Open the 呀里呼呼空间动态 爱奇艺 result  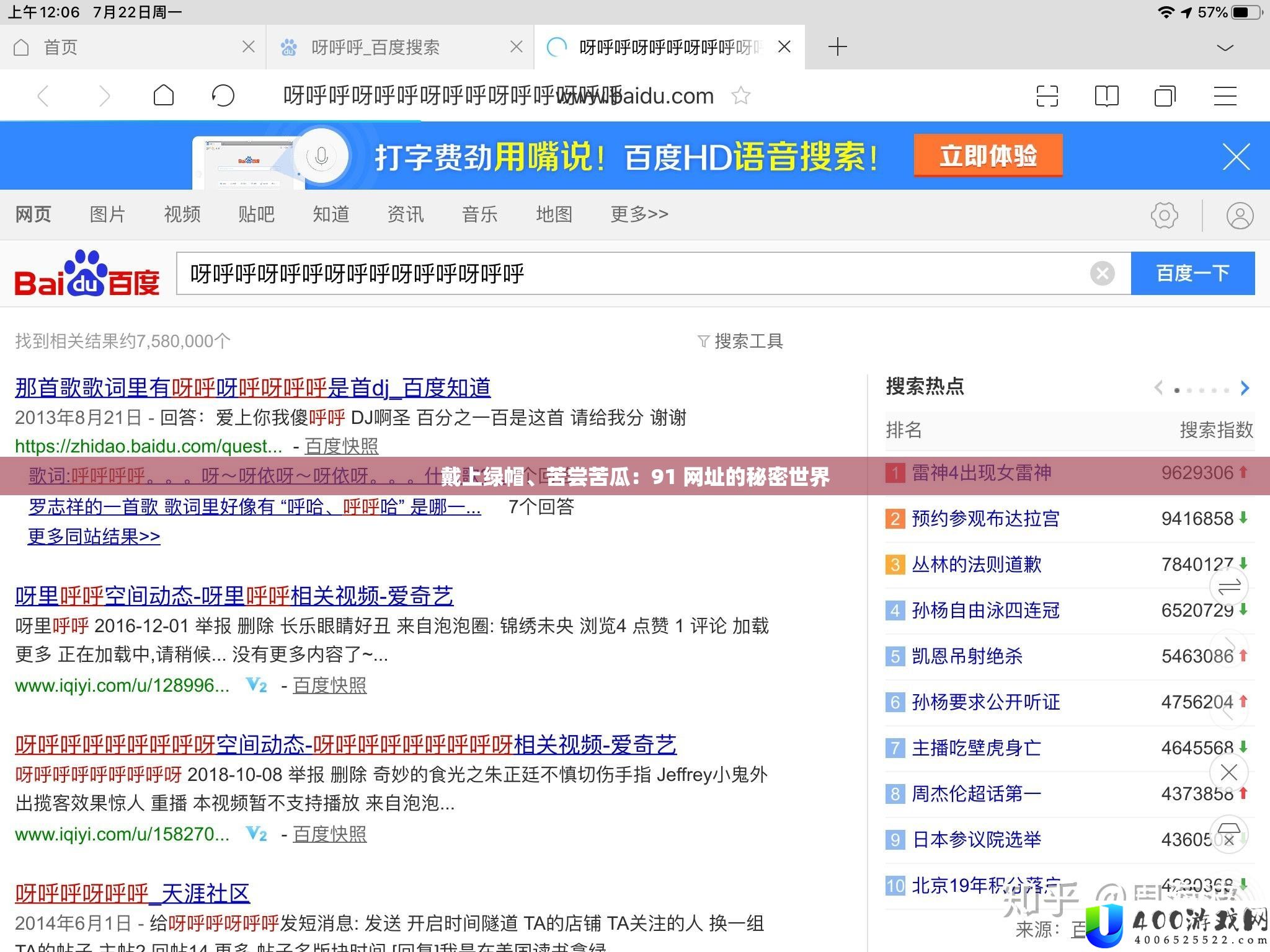point(234,596)
